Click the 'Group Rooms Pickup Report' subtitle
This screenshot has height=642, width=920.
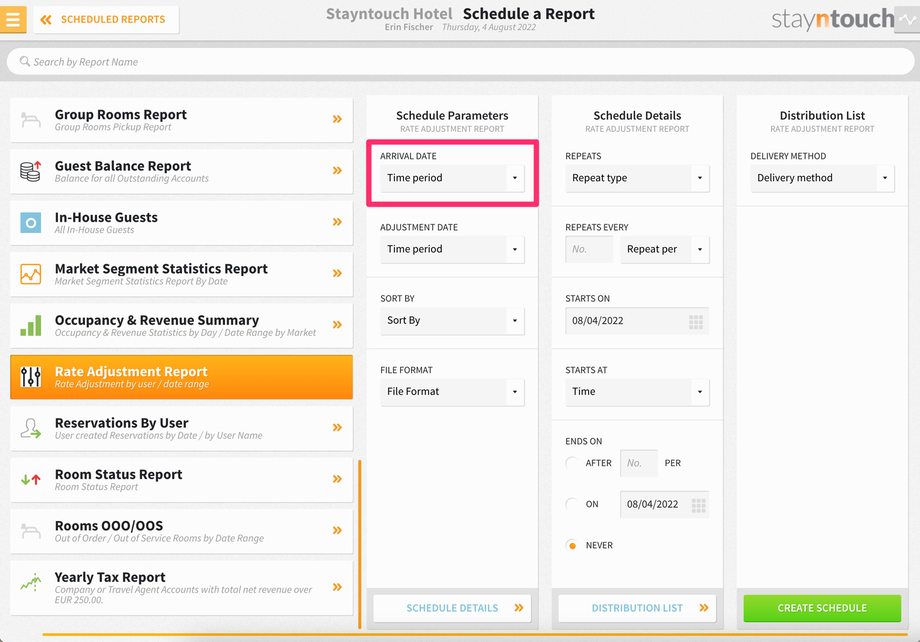tap(113, 127)
